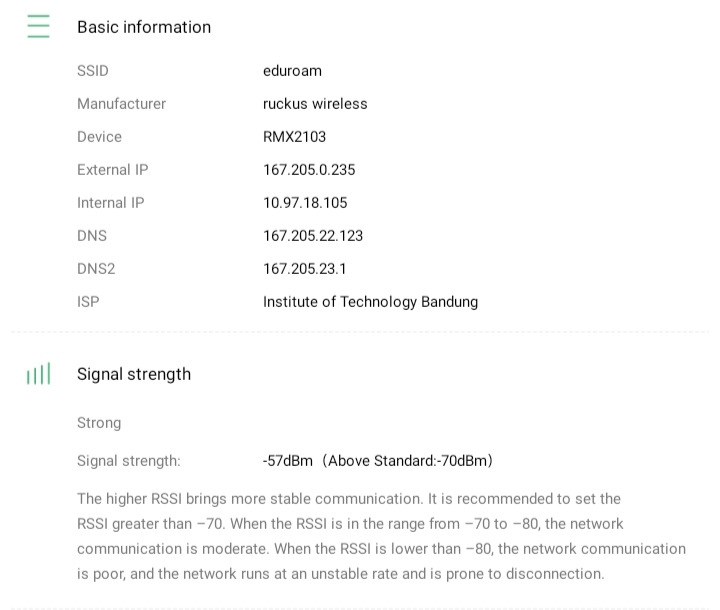Click the SSID field label
The height and width of the screenshot is (610, 720).
pyautogui.click(x=93, y=71)
